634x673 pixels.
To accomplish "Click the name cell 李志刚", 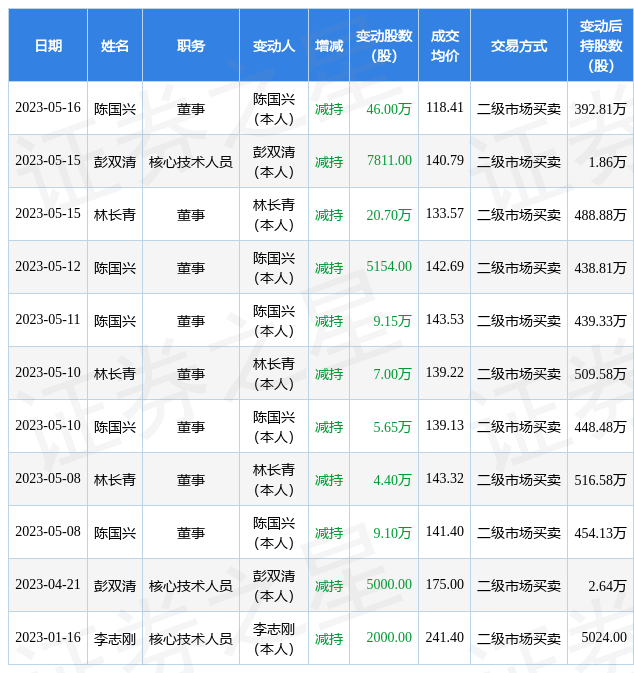I will (115, 639).
